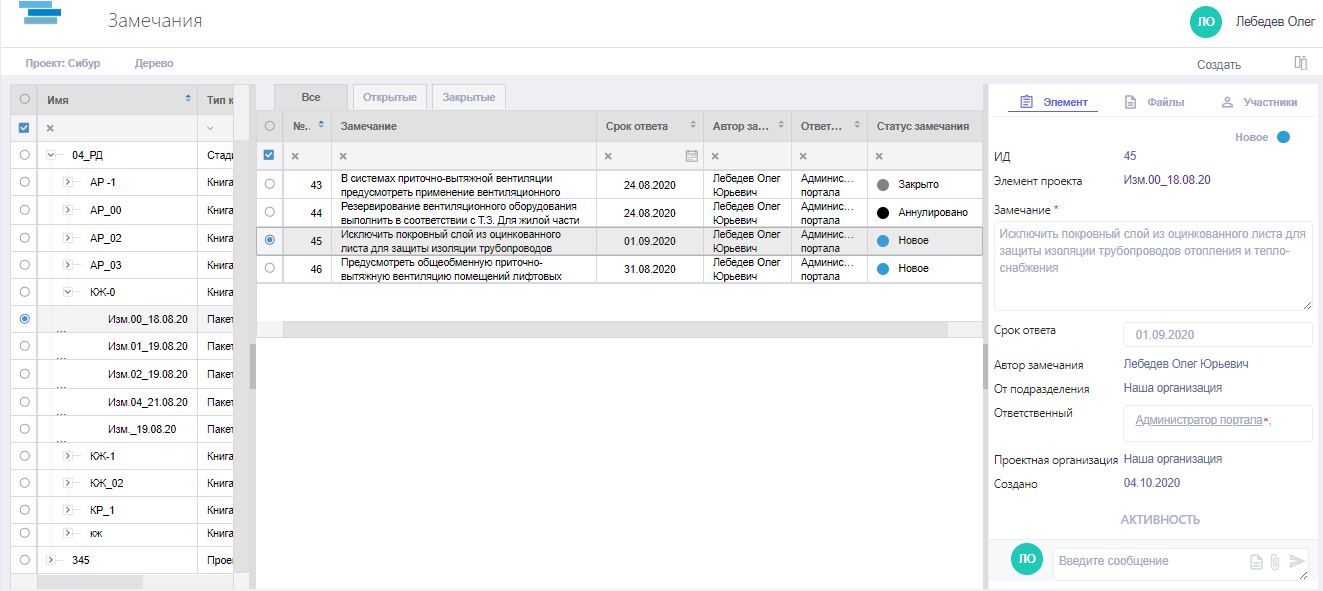Expand the КЖ_02 tree node
1323x591 pixels.
(x=68, y=483)
